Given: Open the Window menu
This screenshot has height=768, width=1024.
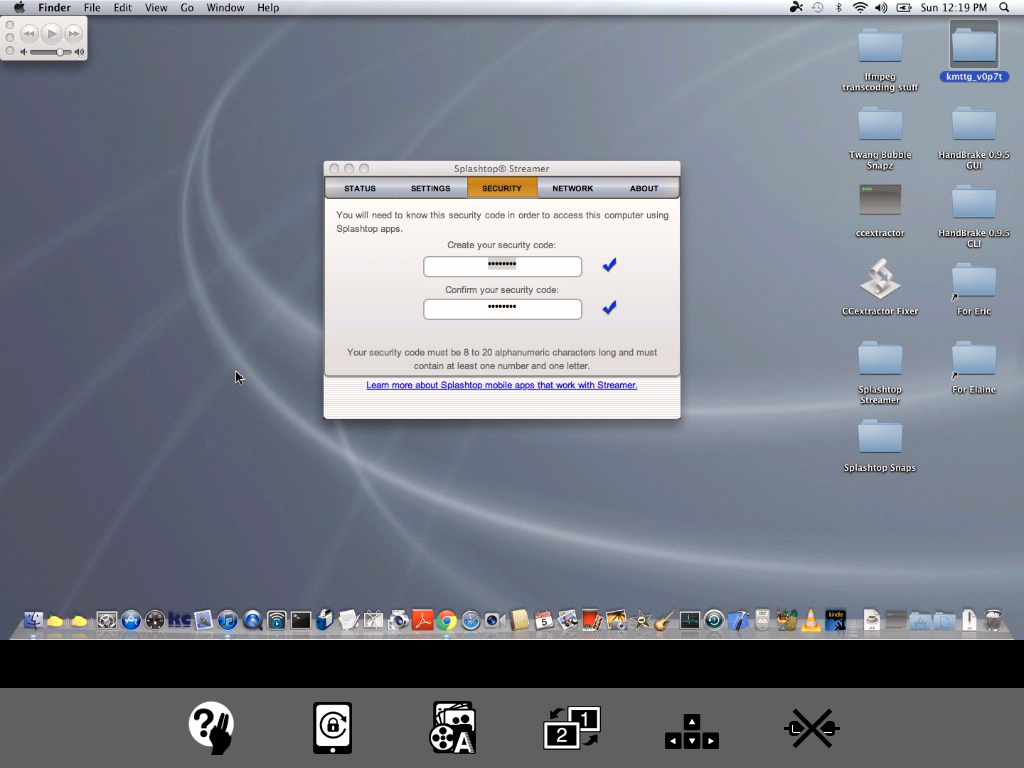Looking at the screenshot, I should [225, 7].
